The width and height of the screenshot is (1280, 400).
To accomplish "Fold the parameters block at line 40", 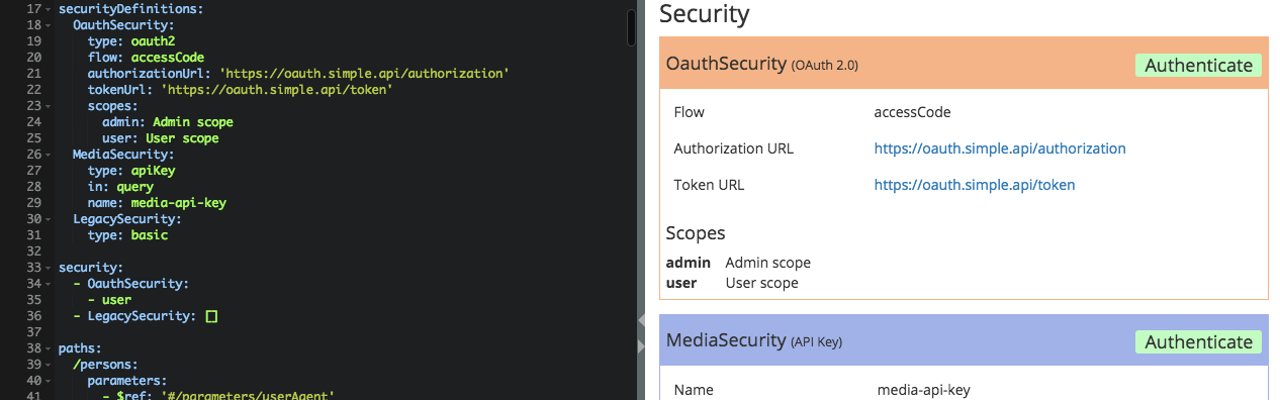I will click(x=47, y=382).
